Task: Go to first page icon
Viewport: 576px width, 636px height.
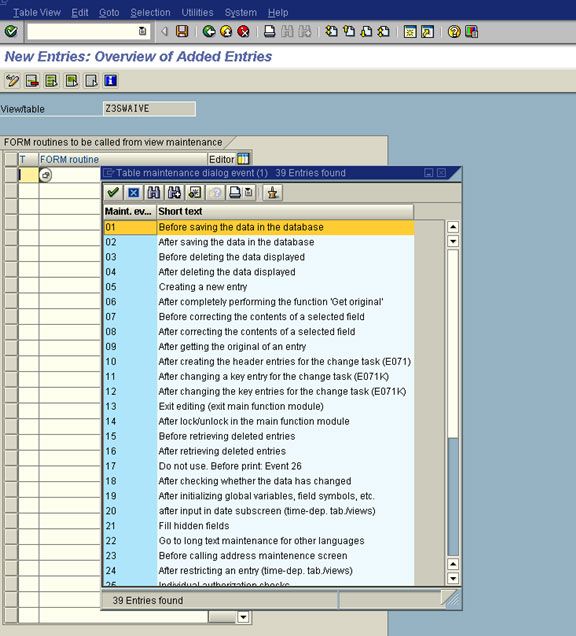Action: point(331,31)
